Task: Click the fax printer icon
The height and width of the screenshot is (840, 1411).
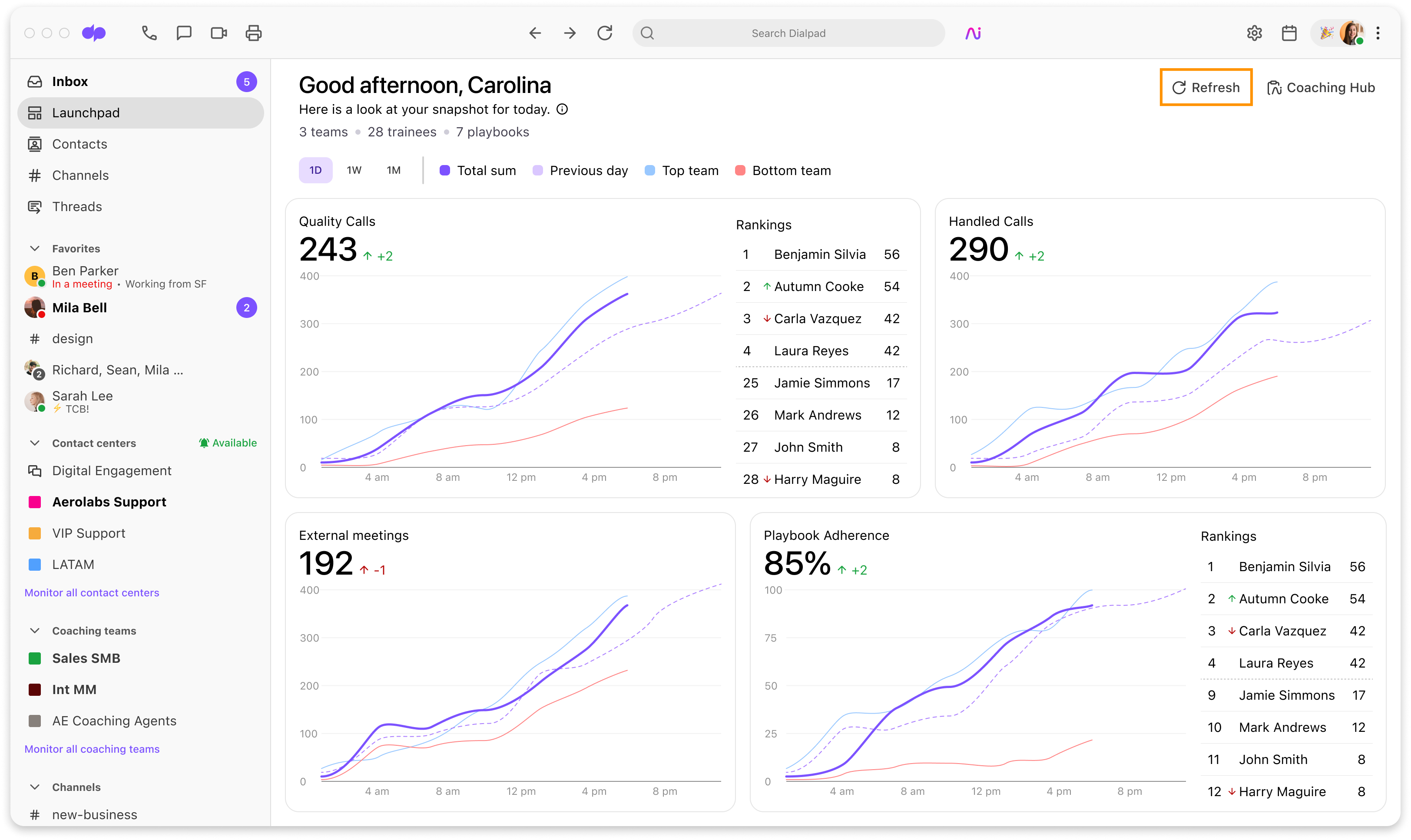Action: [x=254, y=33]
